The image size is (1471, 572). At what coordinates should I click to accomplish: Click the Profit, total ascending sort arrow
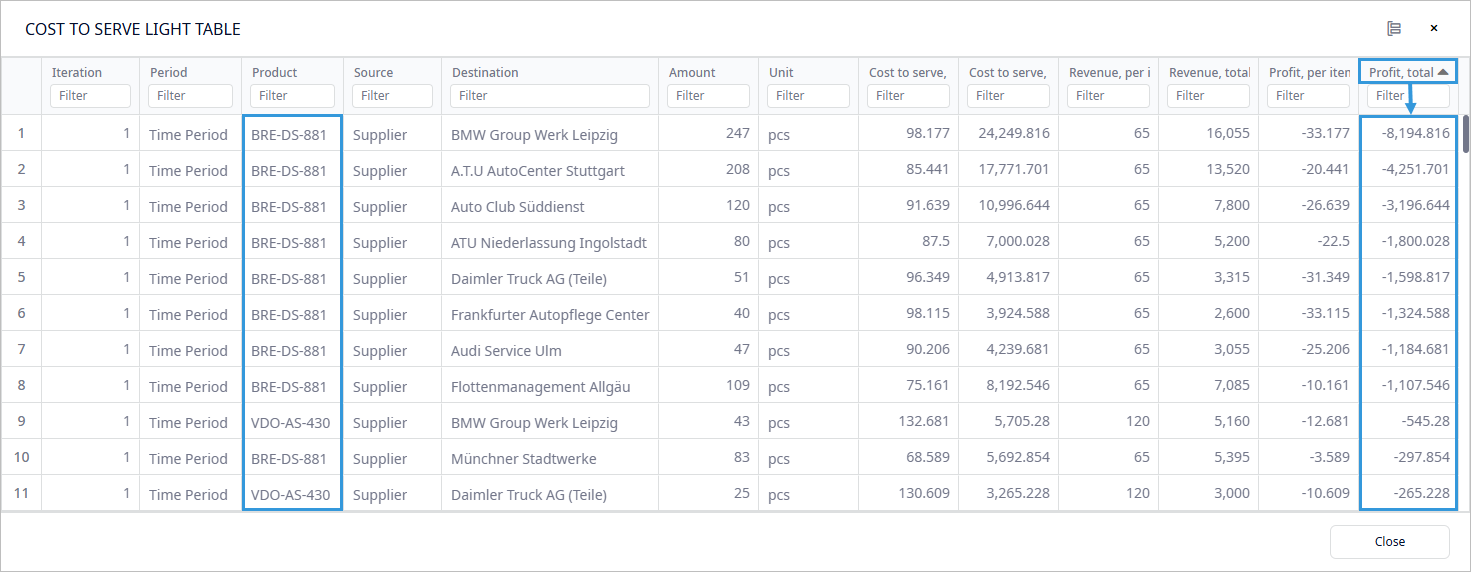(1443, 72)
